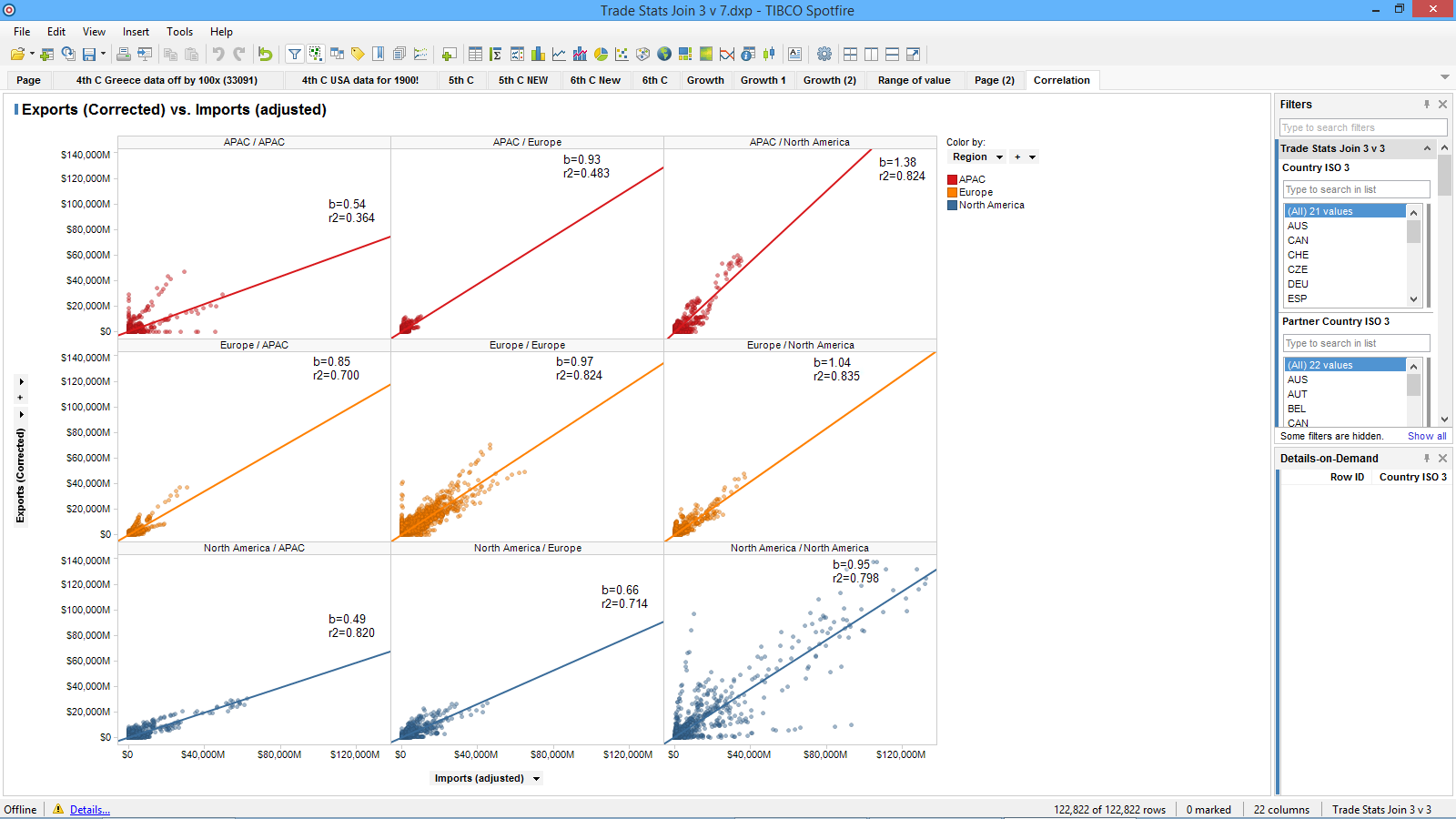1456x819 pixels.
Task: Click the red APAC color swatch
Action: pos(952,180)
